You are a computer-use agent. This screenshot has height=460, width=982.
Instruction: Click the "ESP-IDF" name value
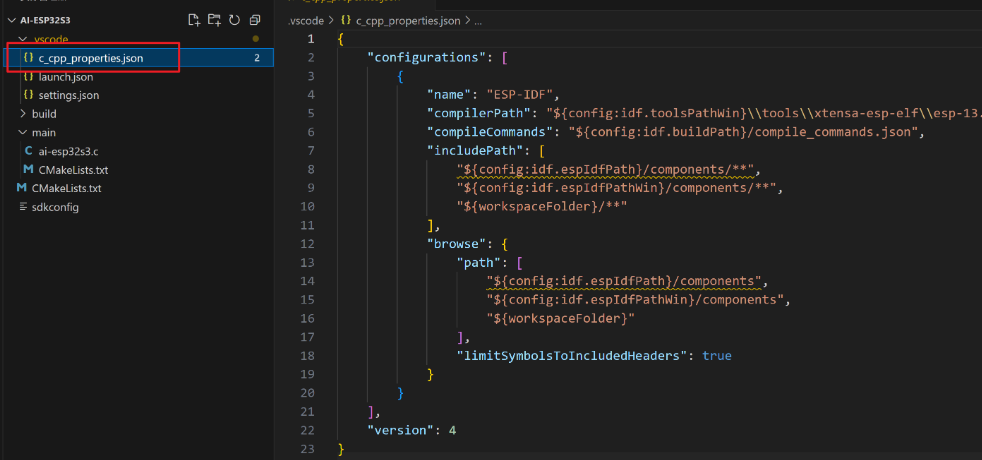pyautogui.click(x=520, y=95)
